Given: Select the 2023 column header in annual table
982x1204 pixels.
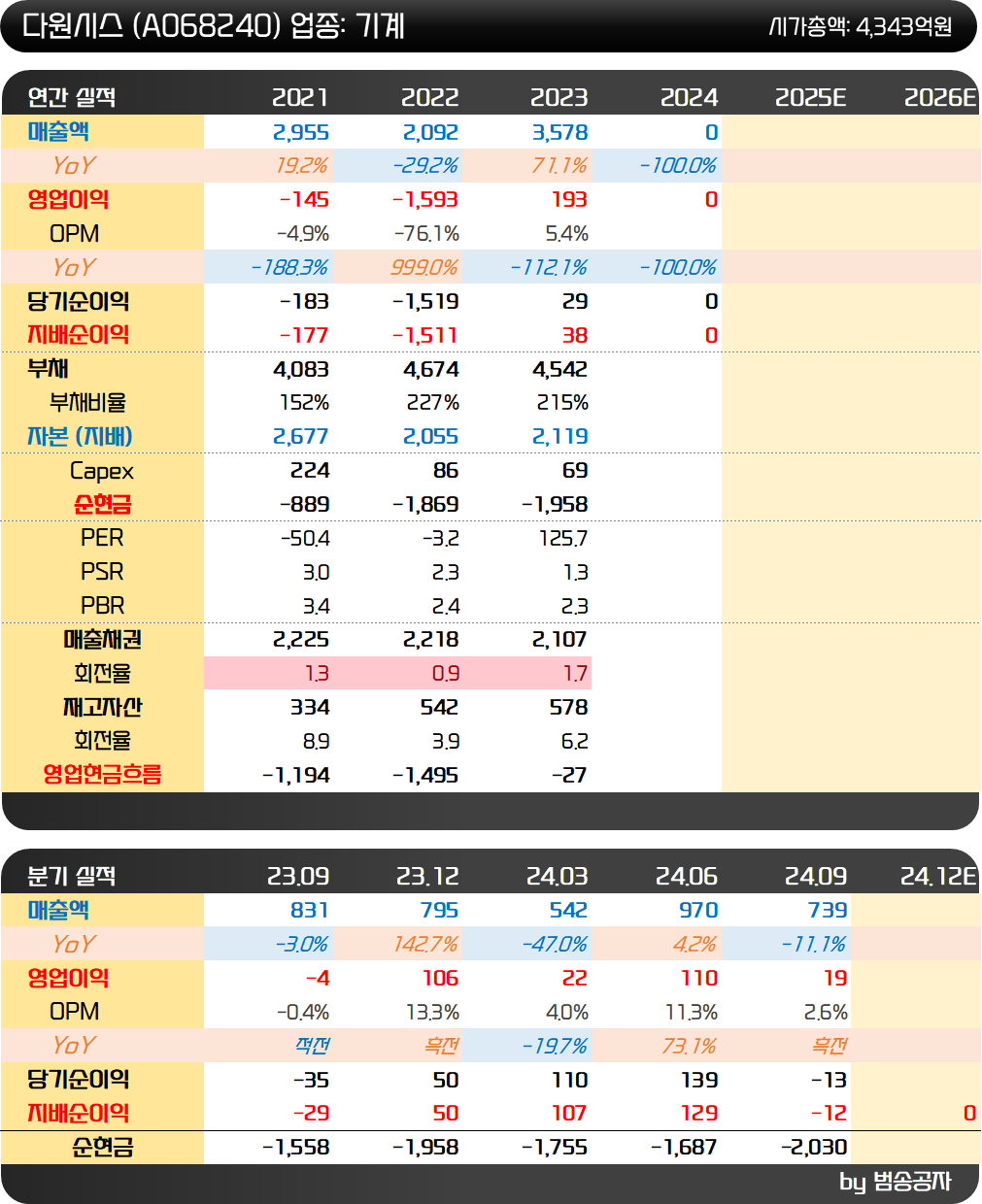Looking at the screenshot, I should point(559,97).
